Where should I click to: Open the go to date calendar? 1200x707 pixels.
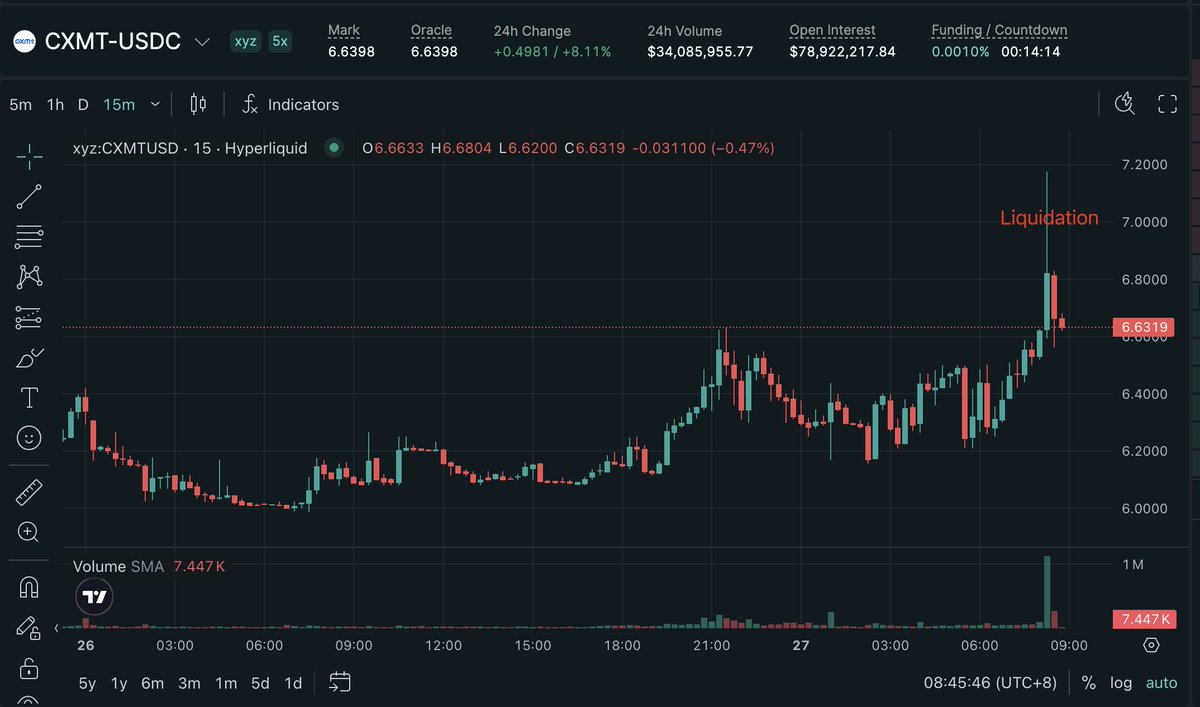[x=340, y=683]
